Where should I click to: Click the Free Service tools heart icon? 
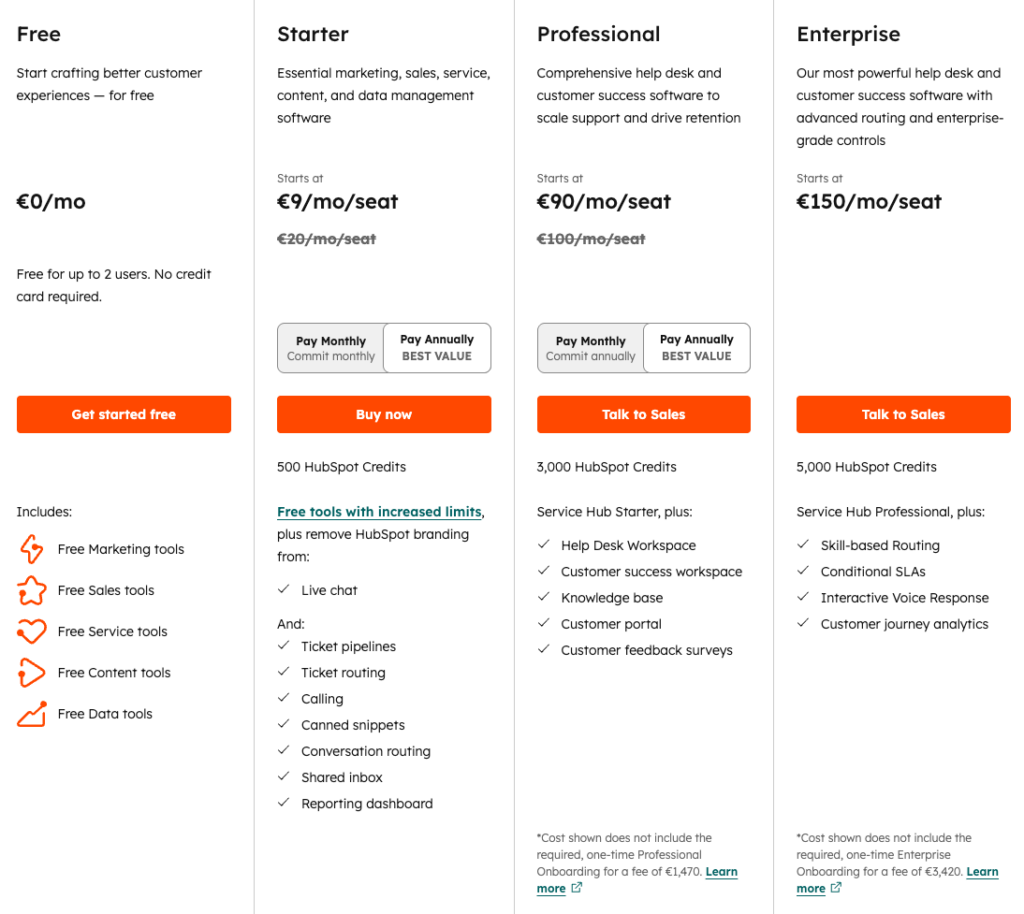[x=30, y=631]
